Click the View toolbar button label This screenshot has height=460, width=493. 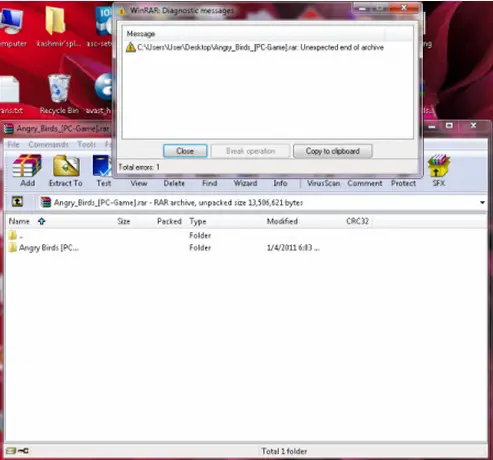coord(139,183)
